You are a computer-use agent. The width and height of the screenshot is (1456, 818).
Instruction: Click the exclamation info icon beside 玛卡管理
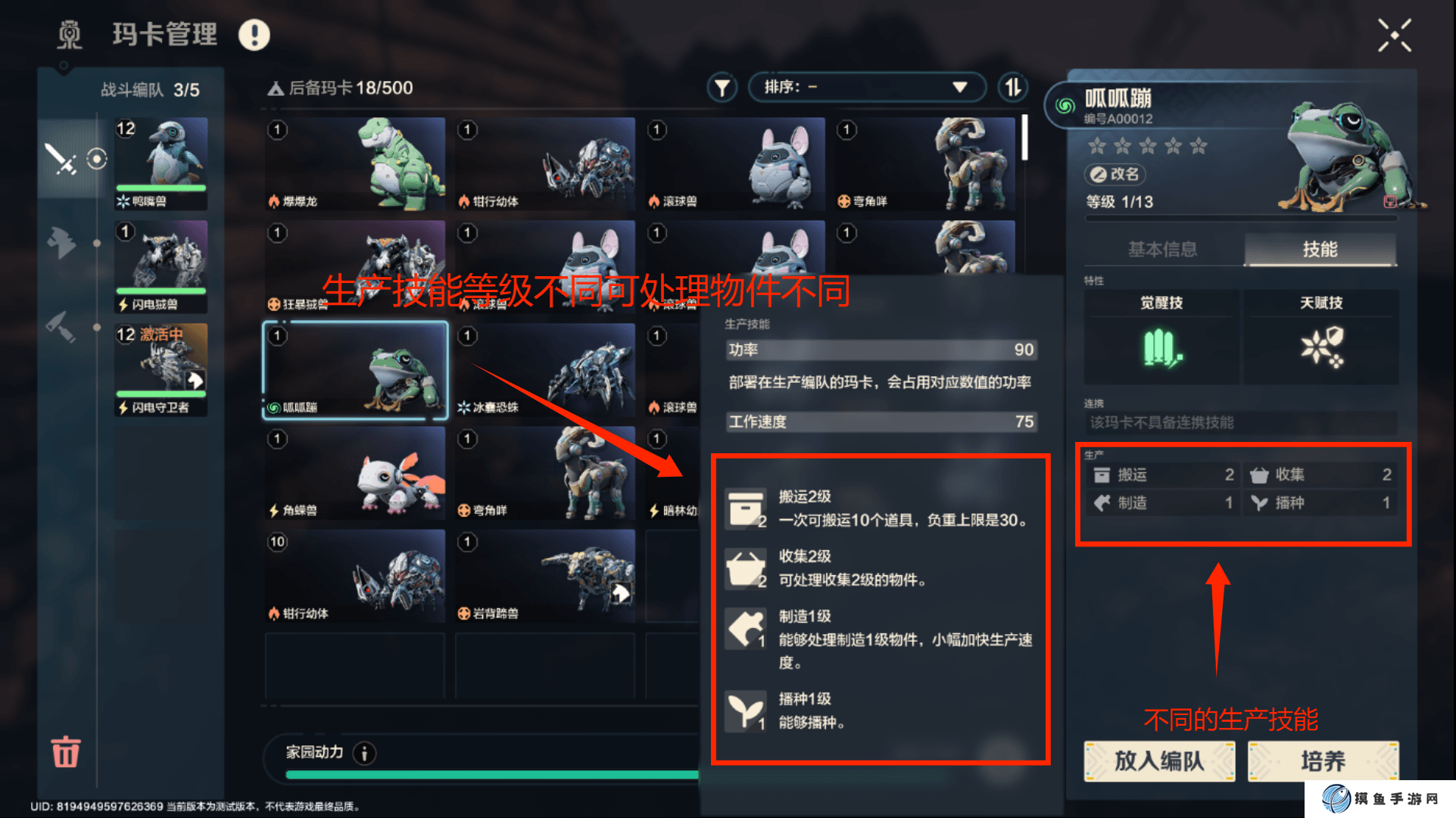click(x=254, y=35)
